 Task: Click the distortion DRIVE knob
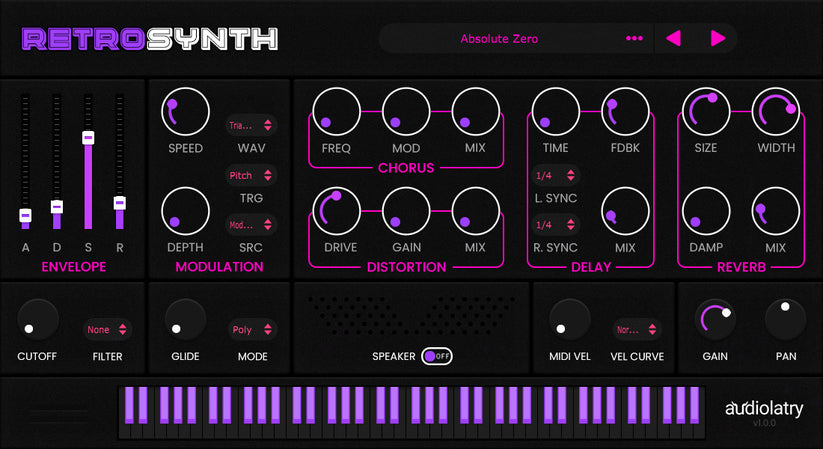336,211
